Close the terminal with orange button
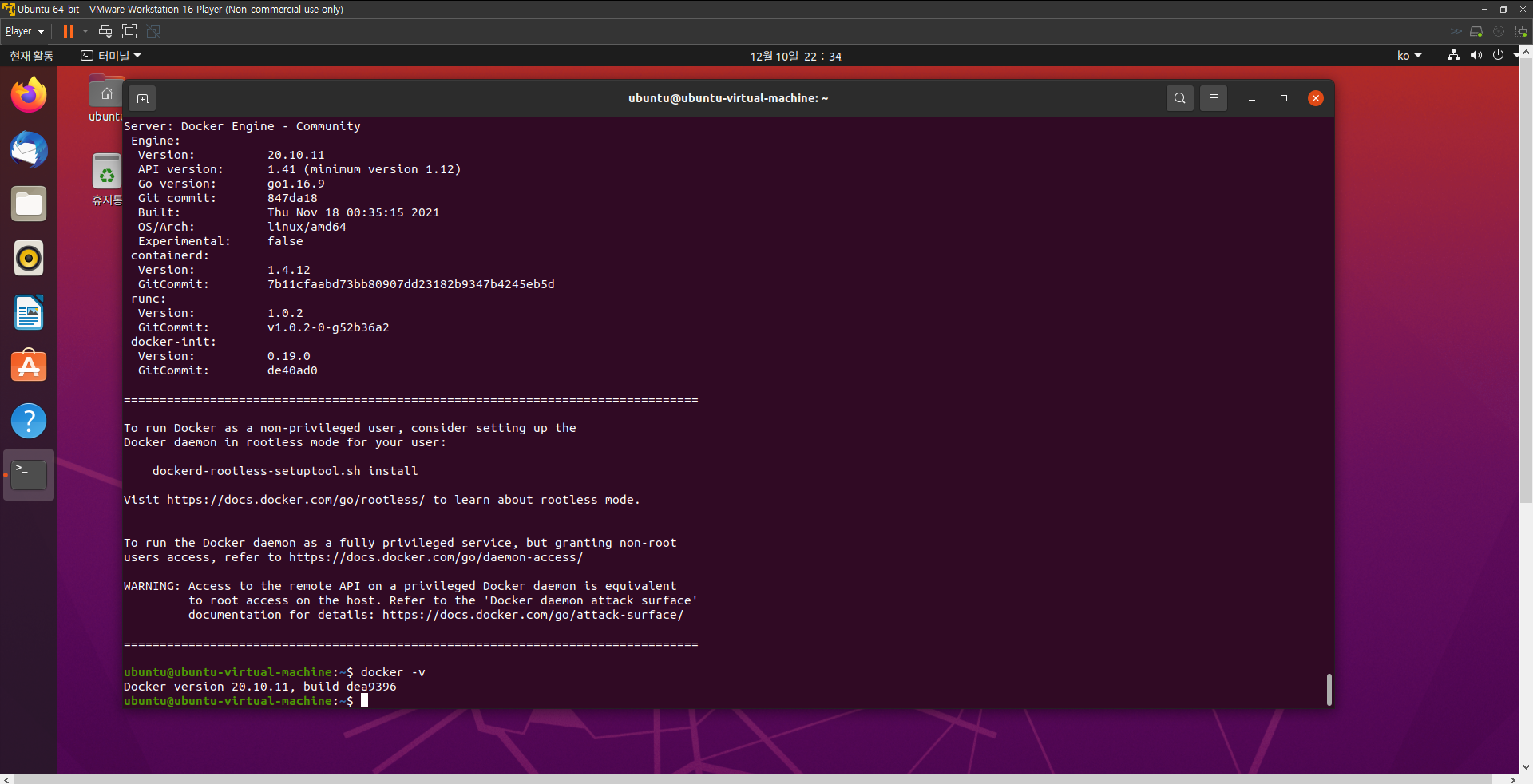The width and height of the screenshot is (1533, 784). tap(1316, 98)
